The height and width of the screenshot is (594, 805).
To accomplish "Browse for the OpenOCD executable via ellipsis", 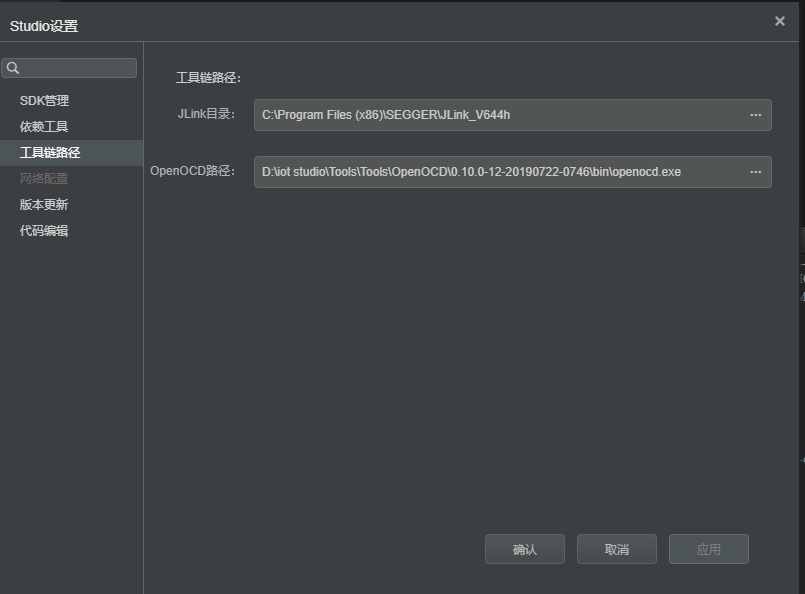I will (755, 172).
